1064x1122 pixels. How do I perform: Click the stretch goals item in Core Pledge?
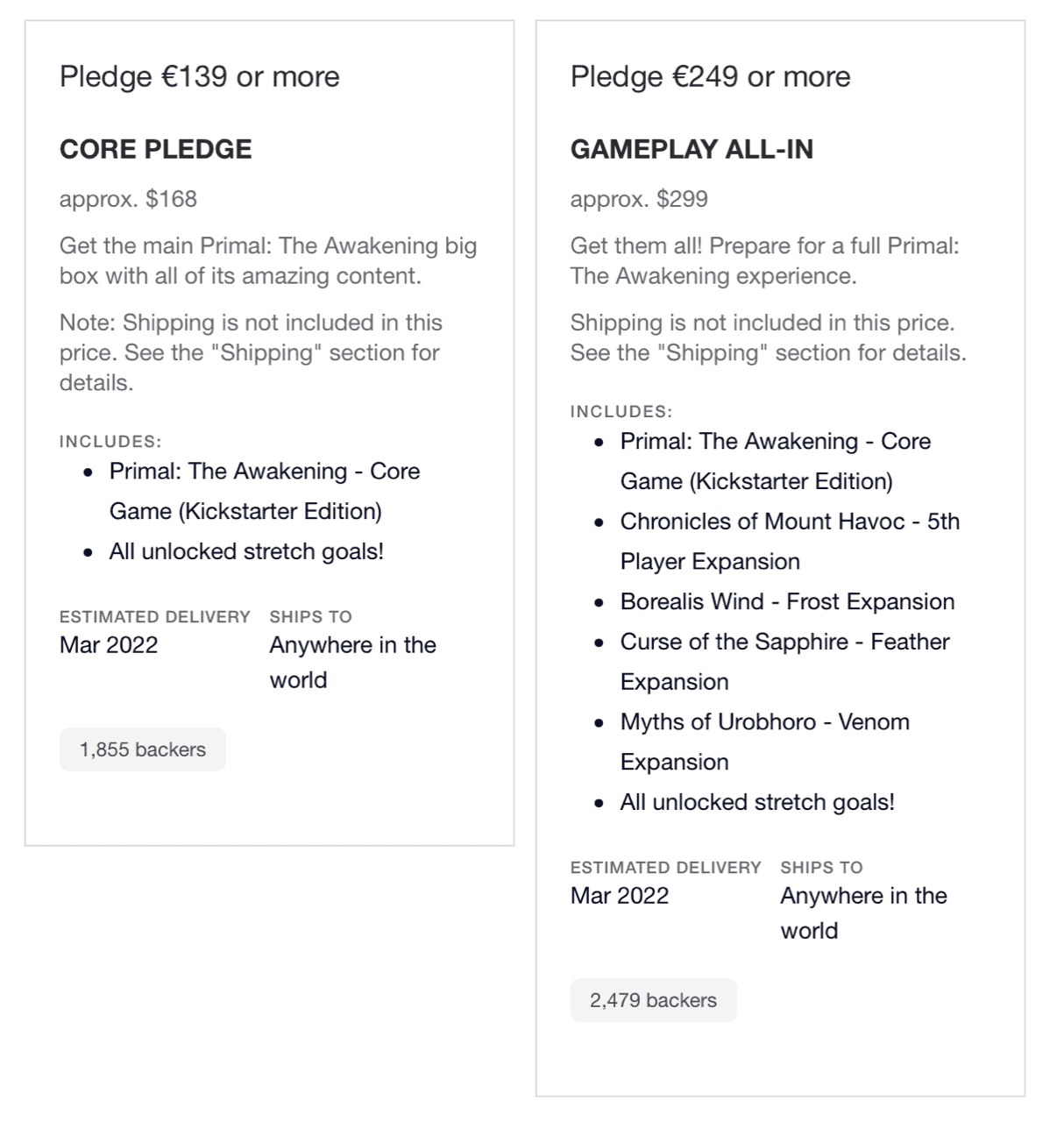[246, 551]
